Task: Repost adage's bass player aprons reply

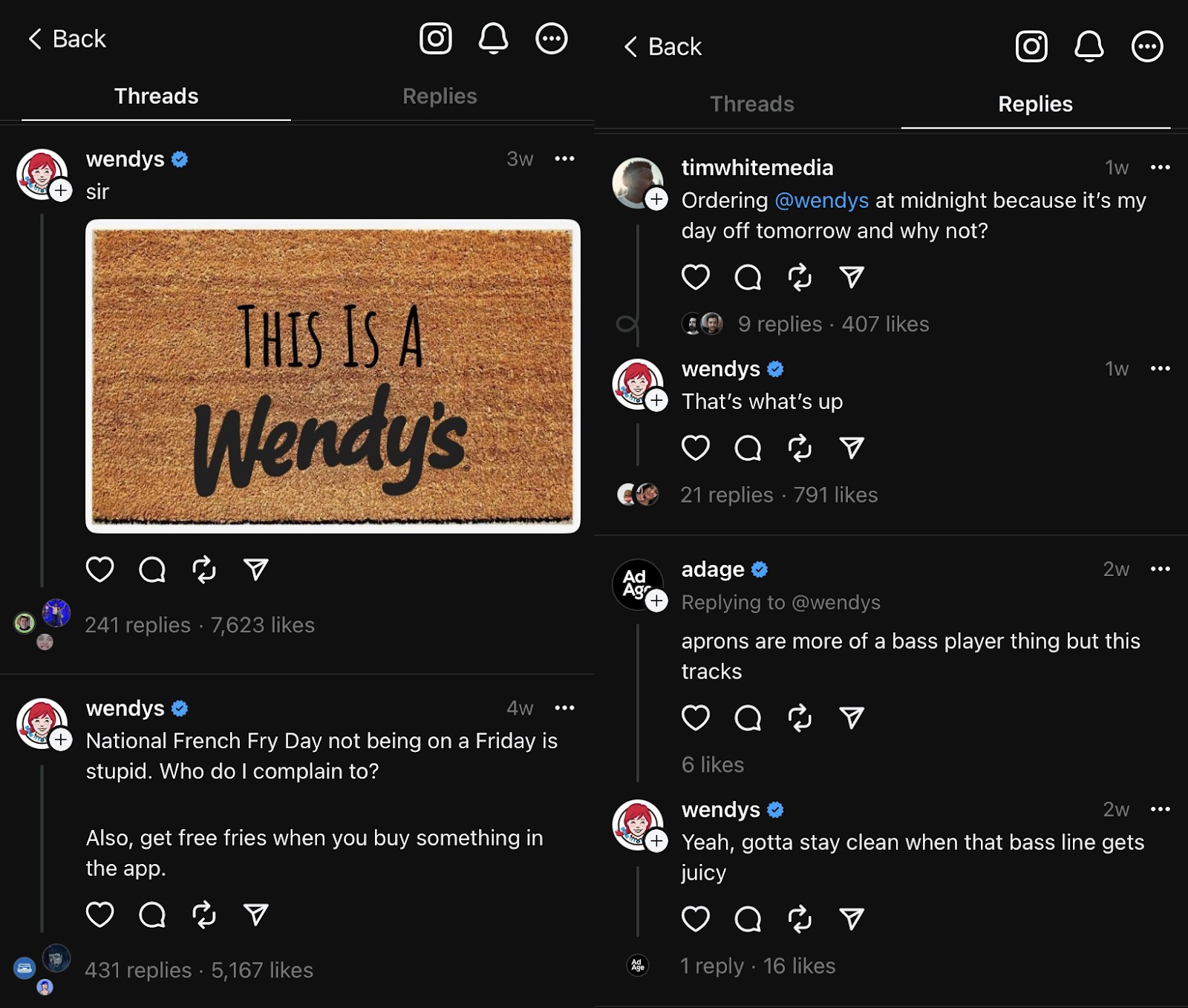Action: (x=800, y=718)
